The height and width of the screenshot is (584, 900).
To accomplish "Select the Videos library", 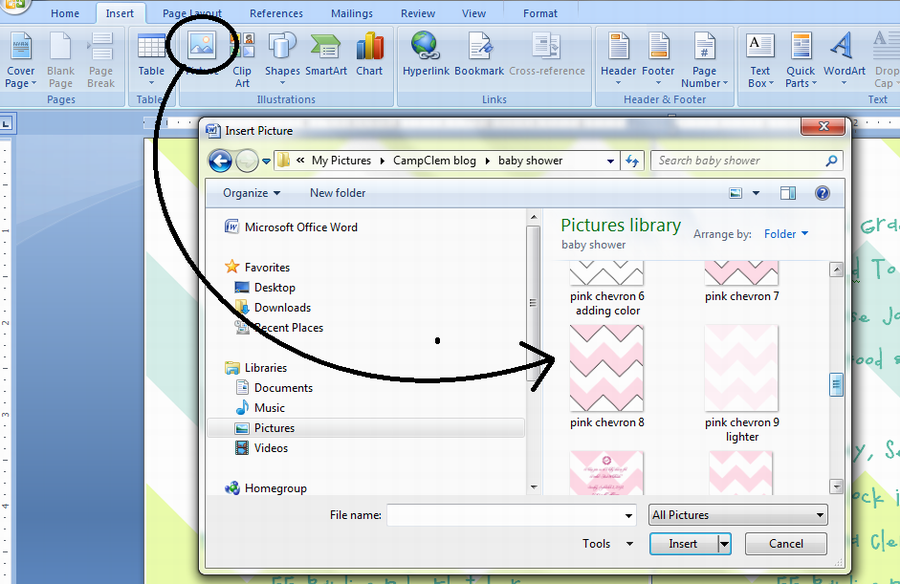I will (261, 448).
